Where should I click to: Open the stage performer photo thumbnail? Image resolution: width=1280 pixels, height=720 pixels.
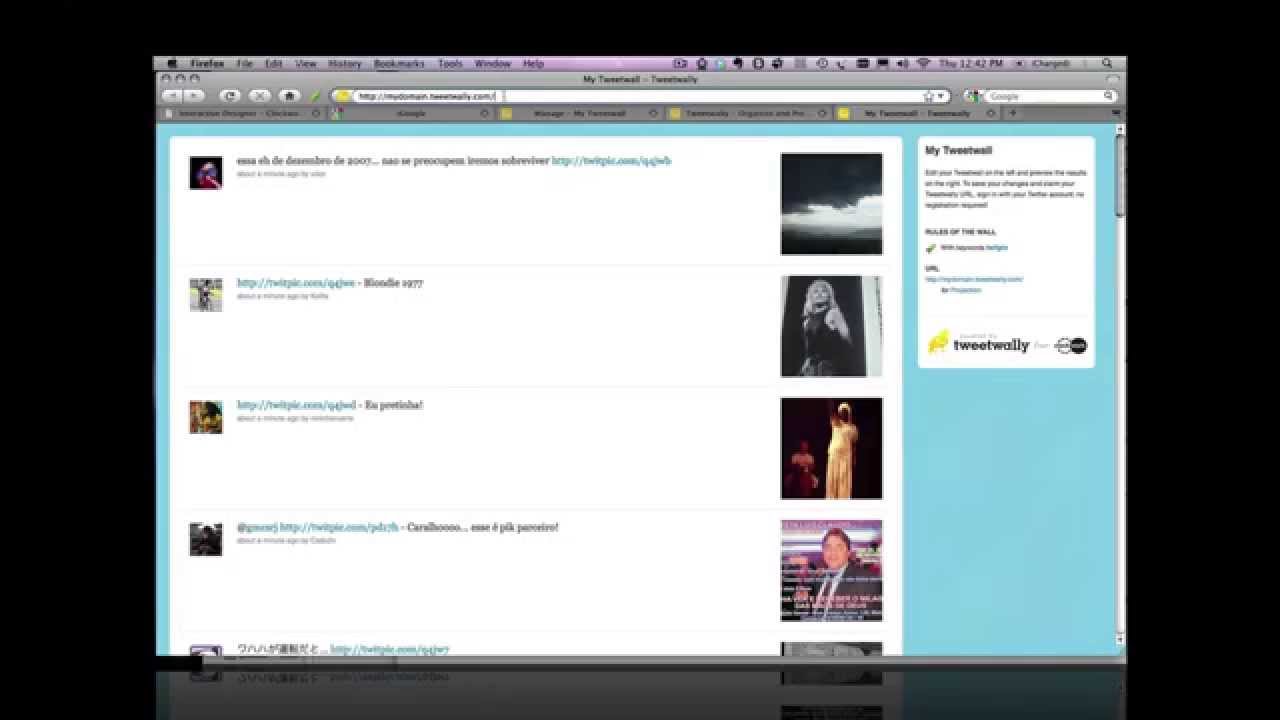832,448
